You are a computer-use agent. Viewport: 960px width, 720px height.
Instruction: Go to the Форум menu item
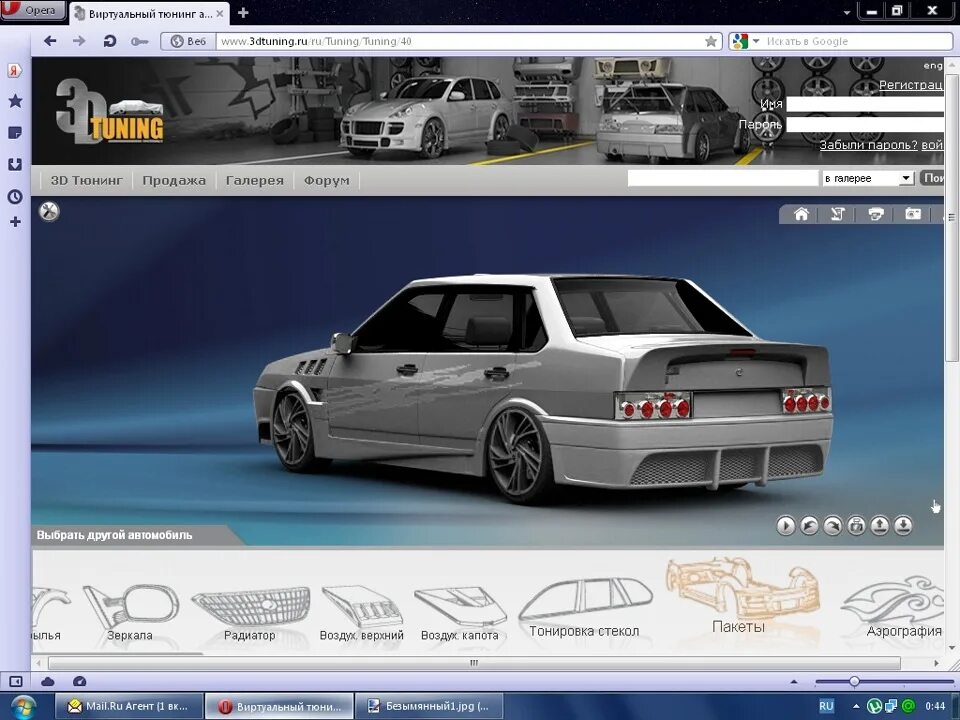[327, 180]
